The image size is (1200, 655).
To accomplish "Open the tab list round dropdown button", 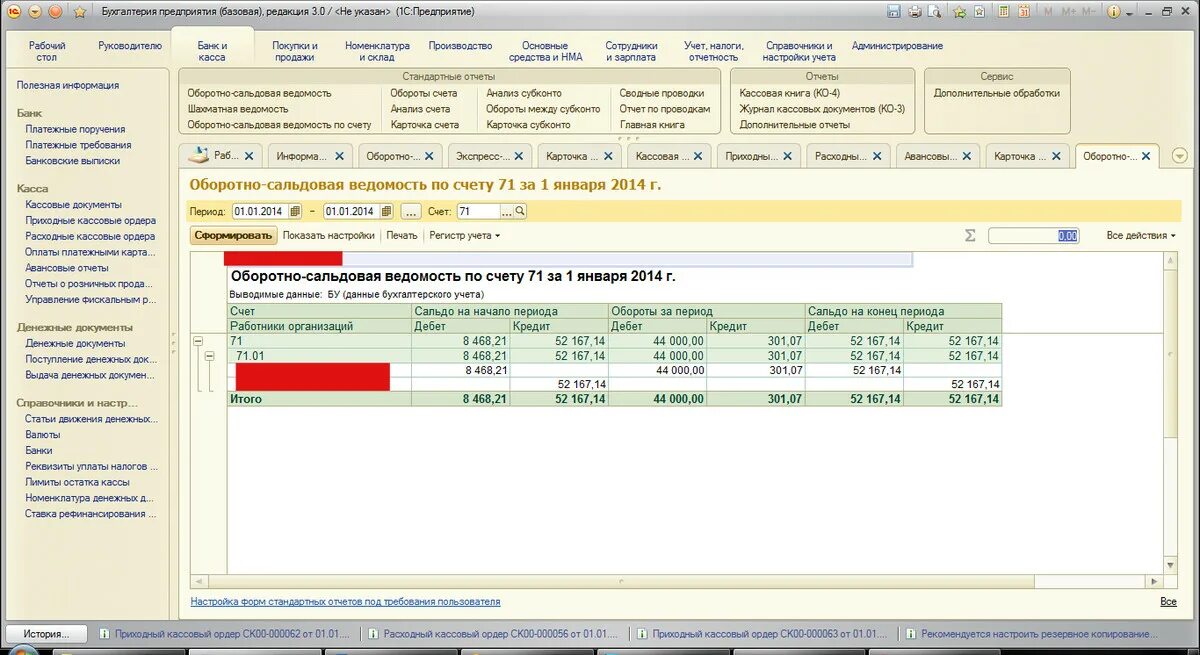I will tap(1179, 156).
